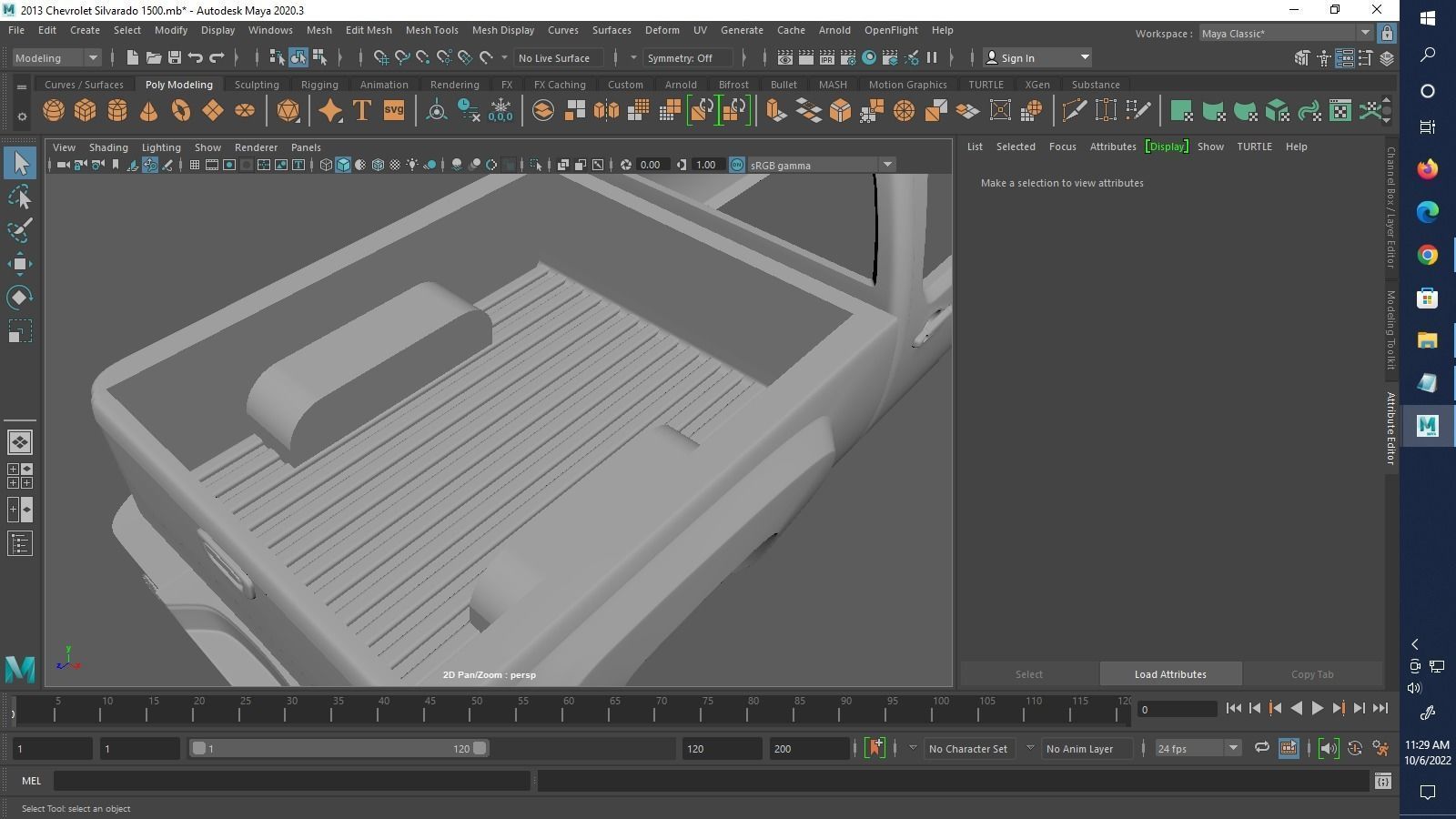Click the SVG import shelf icon
The height and width of the screenshot is (819, 1456).
click(393, 111)
